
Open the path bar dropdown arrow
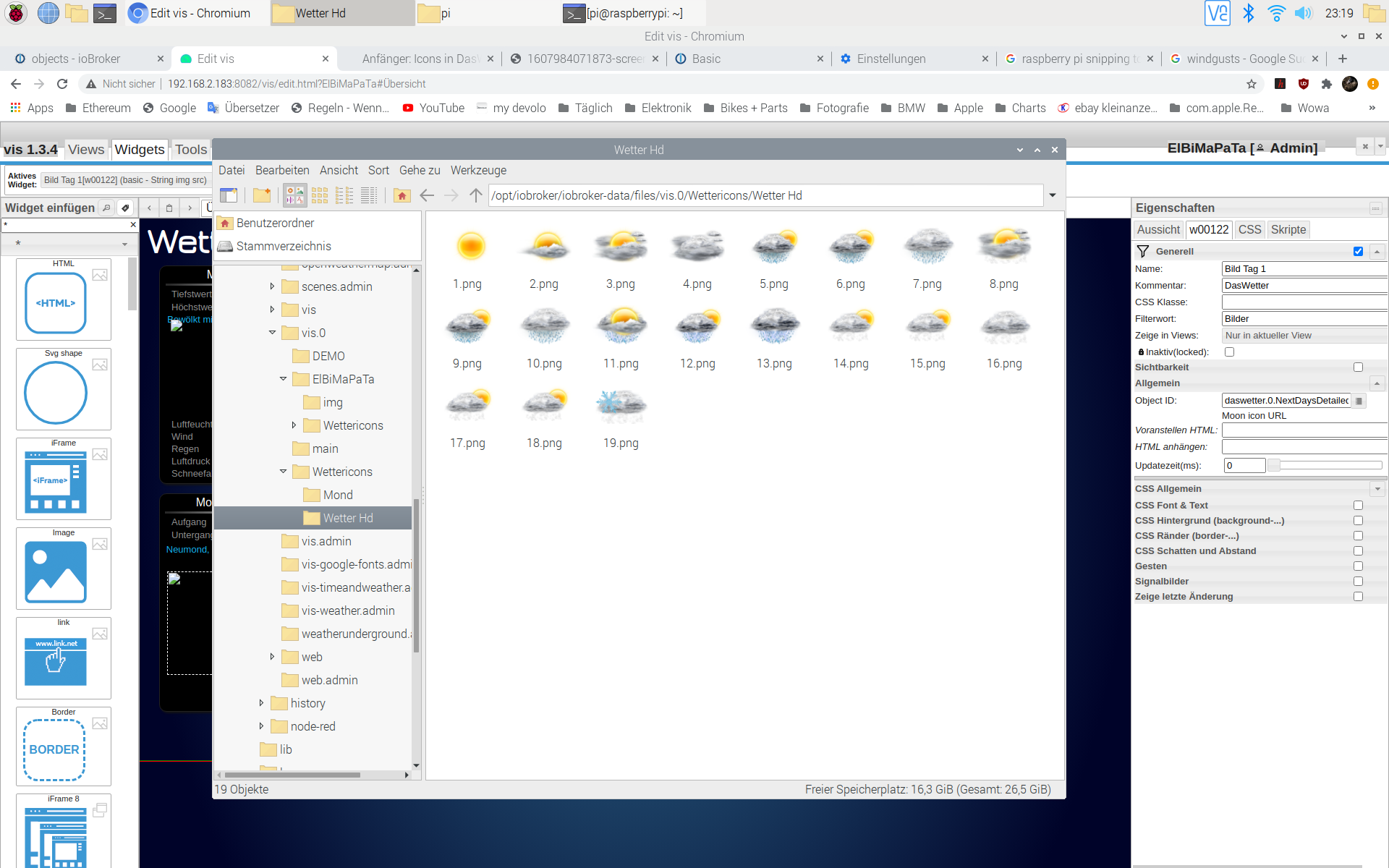tap(1053, 195)
